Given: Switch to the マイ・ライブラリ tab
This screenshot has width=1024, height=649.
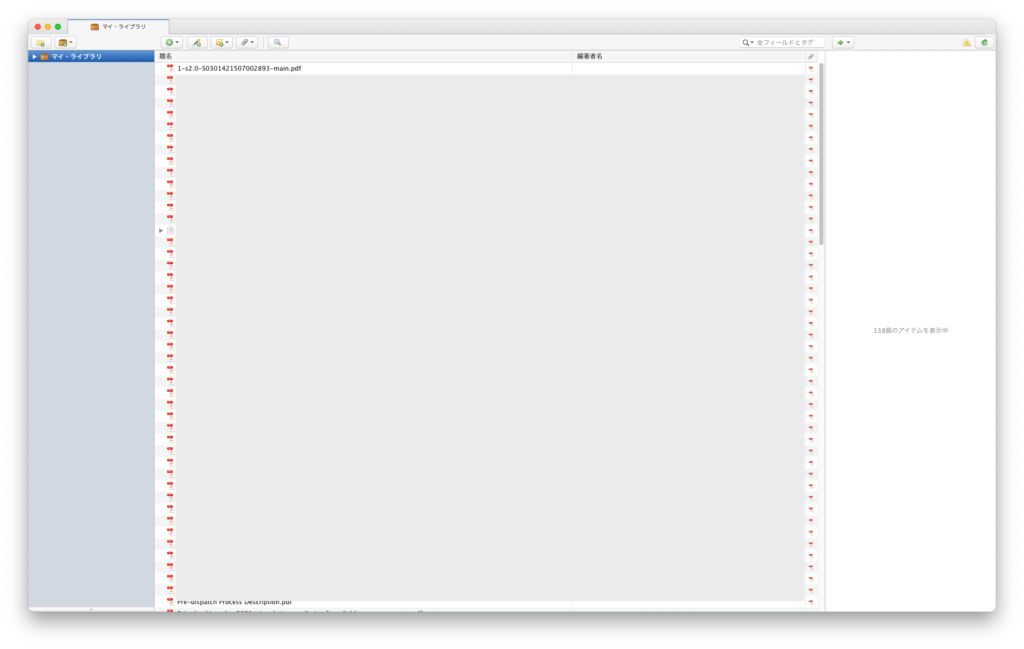Looking at the screenshot, I should [118, 27].
